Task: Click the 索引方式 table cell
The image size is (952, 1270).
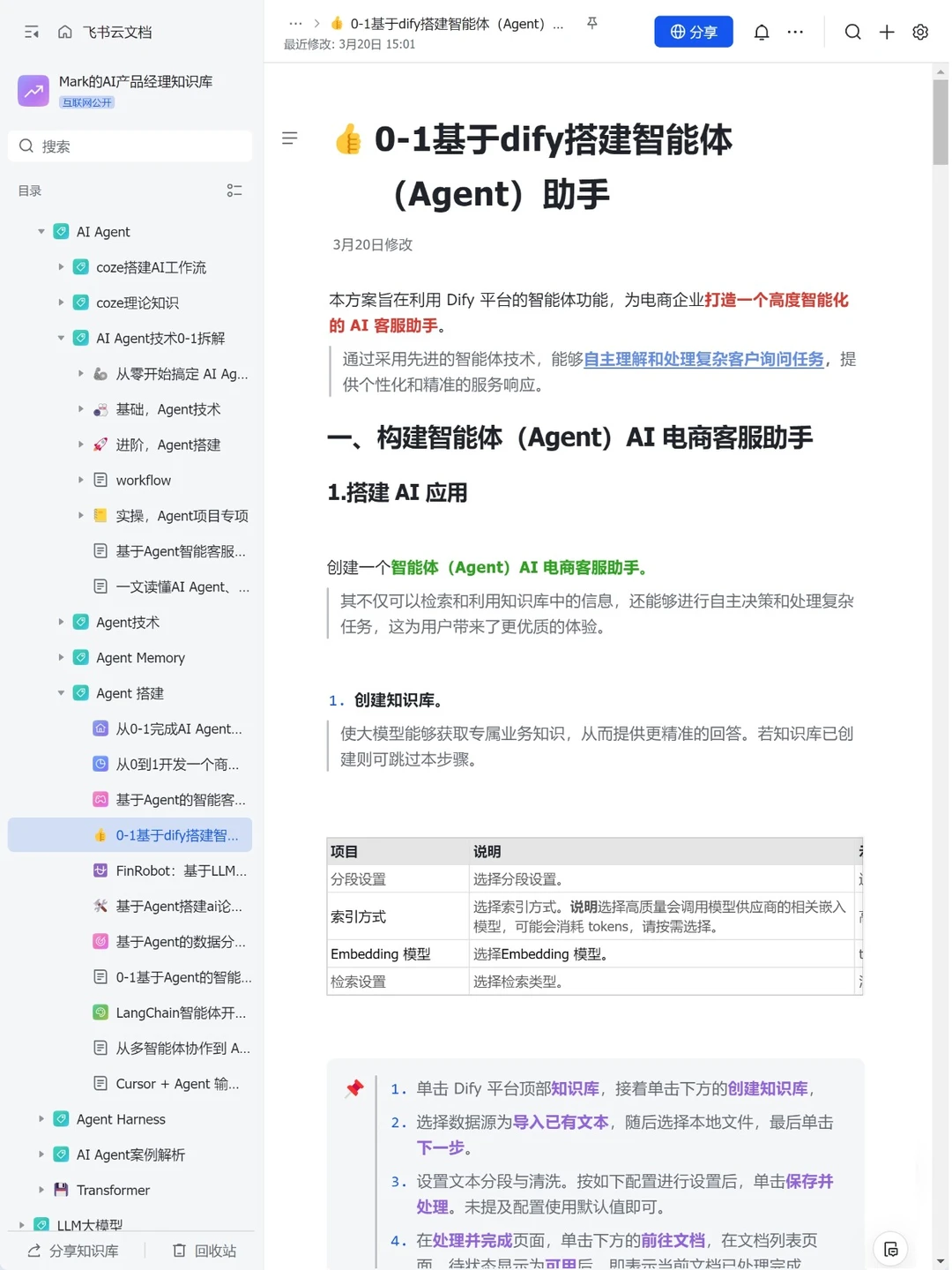Action: click(x=398, y=916)
